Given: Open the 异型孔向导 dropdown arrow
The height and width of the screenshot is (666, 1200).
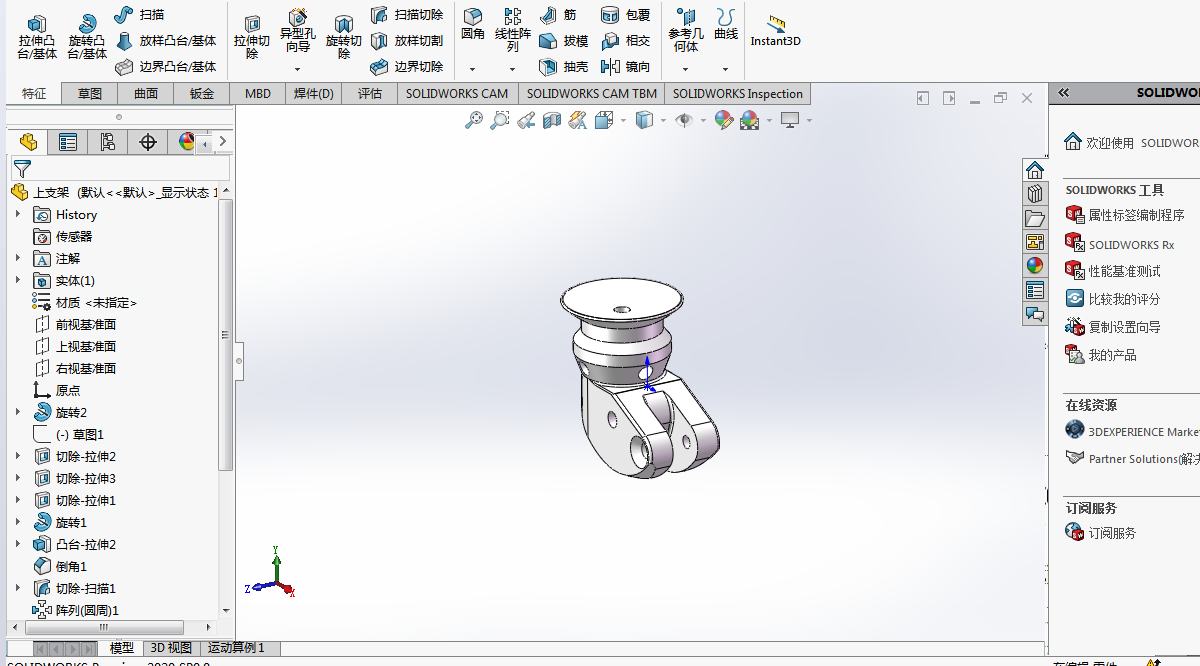Looking at the screenshot, I should point(298,70).
